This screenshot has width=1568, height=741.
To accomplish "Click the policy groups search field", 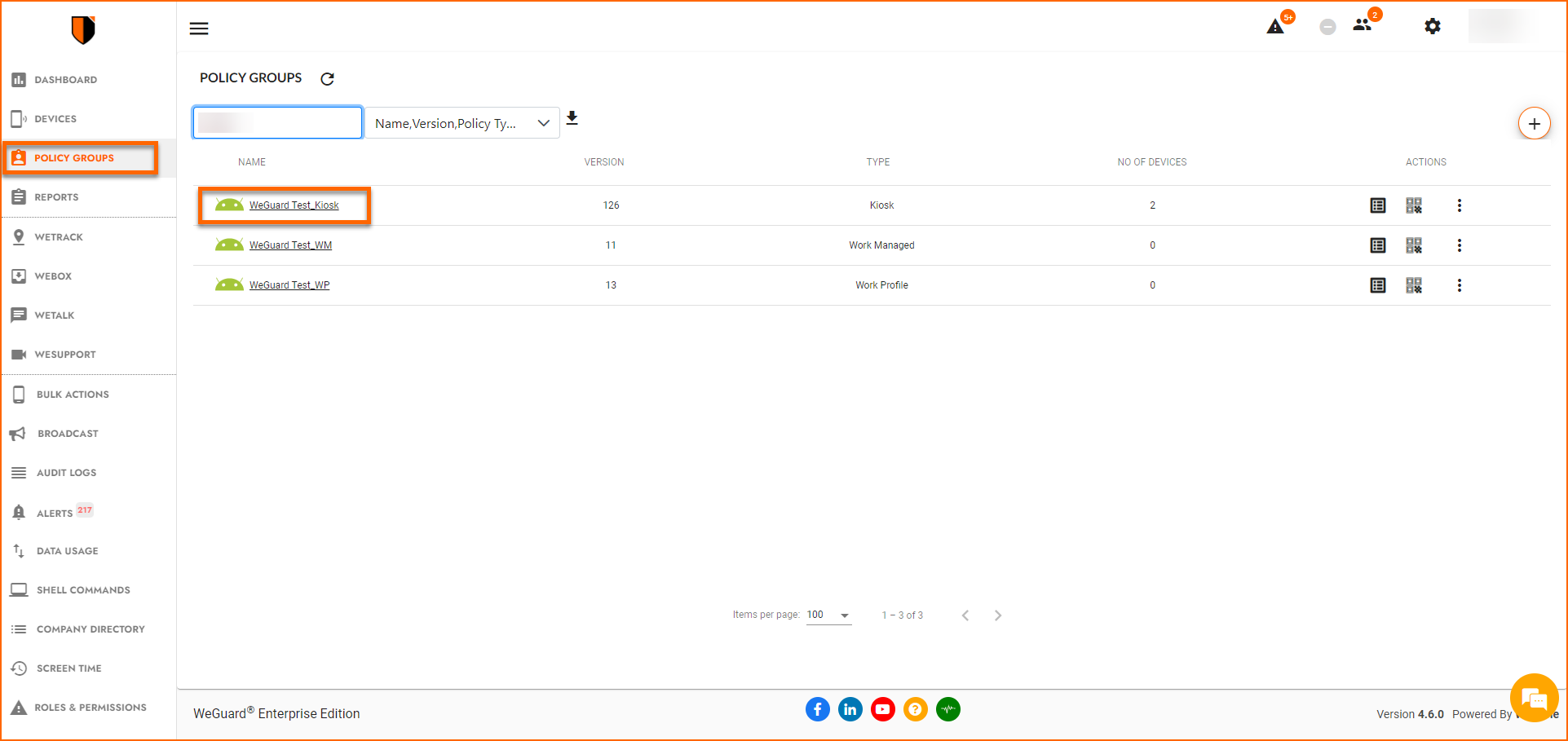I will 277,122.
